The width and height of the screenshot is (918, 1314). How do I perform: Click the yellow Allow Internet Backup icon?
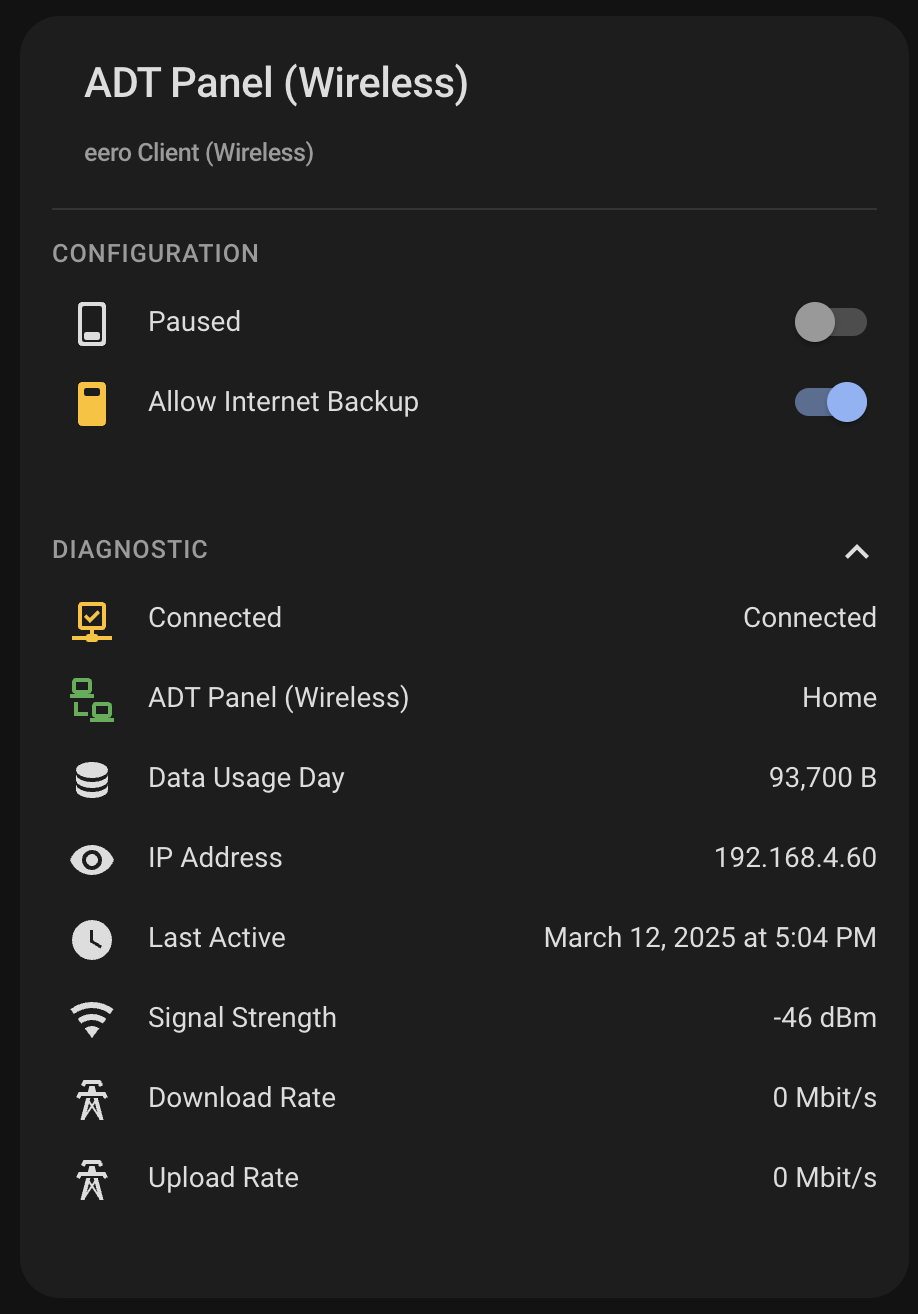coord(92,403)
